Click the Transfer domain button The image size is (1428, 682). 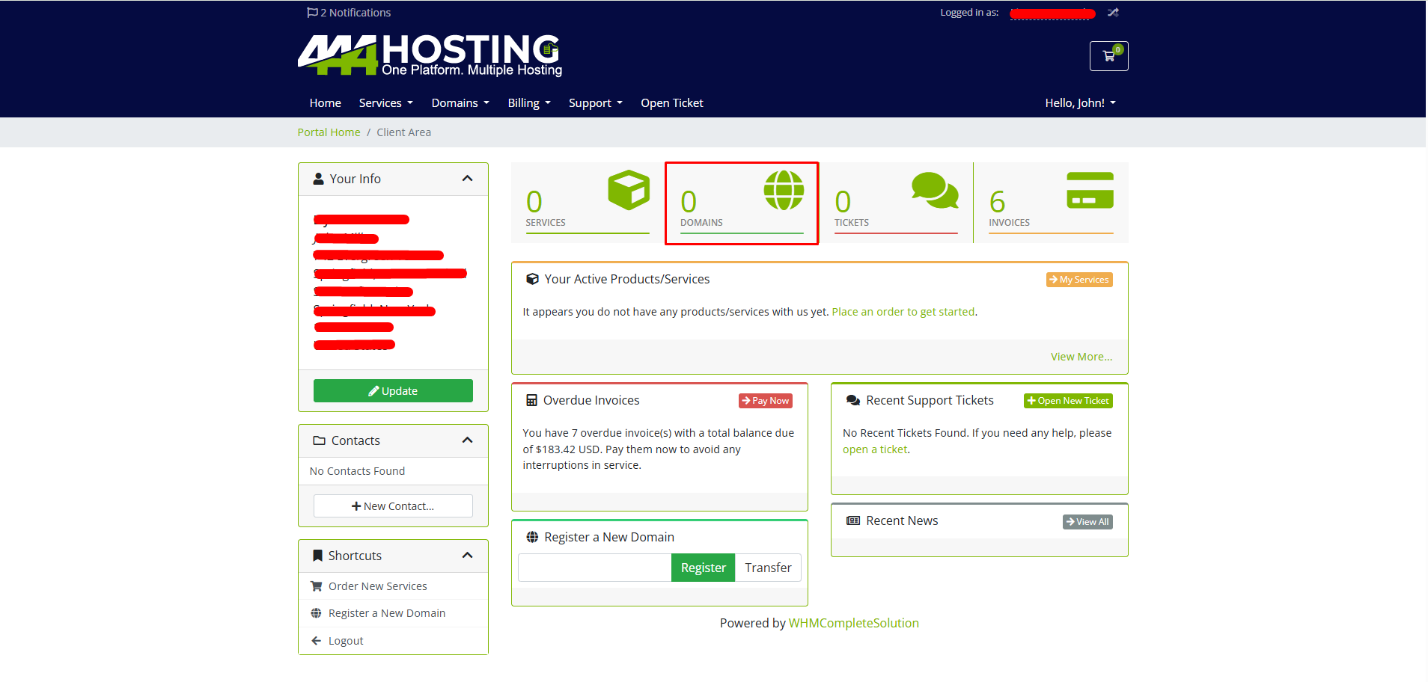pyautogui.click(x=768, y=568)
